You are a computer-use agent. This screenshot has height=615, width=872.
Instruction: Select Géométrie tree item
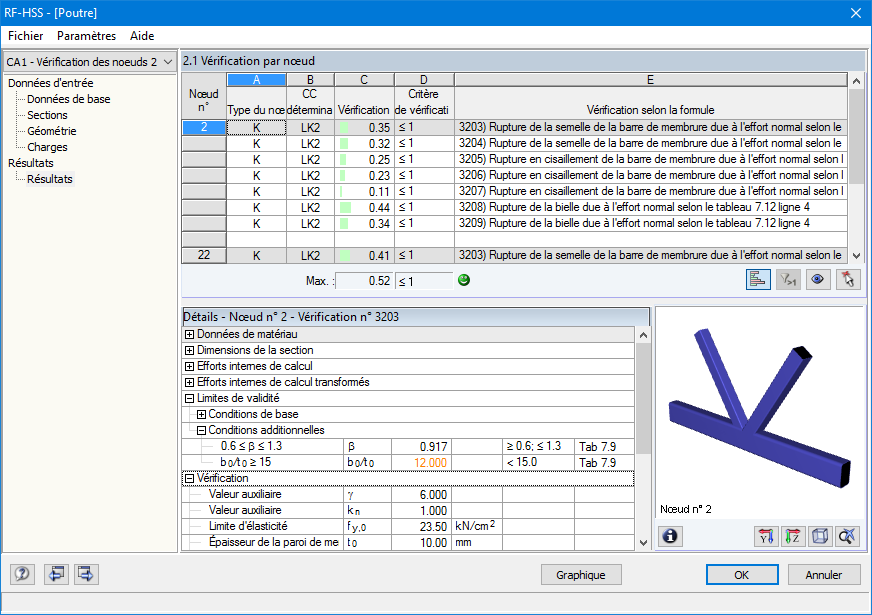pyautogui.click(x=52, y=131)
